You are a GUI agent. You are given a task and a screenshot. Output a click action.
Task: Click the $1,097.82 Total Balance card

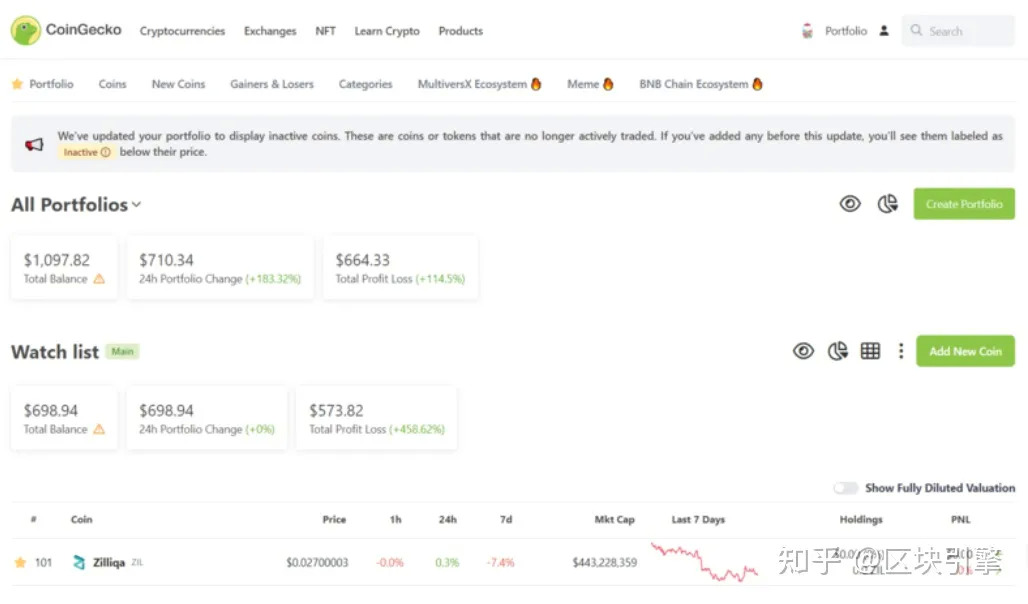[64, 268]
